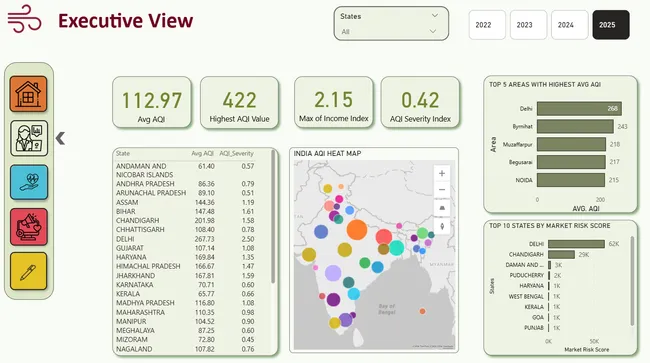This screenshot has height=363, width=650.
Task: Click the orange bubble in Bay of Bengal
Action: tap(422, 311)
